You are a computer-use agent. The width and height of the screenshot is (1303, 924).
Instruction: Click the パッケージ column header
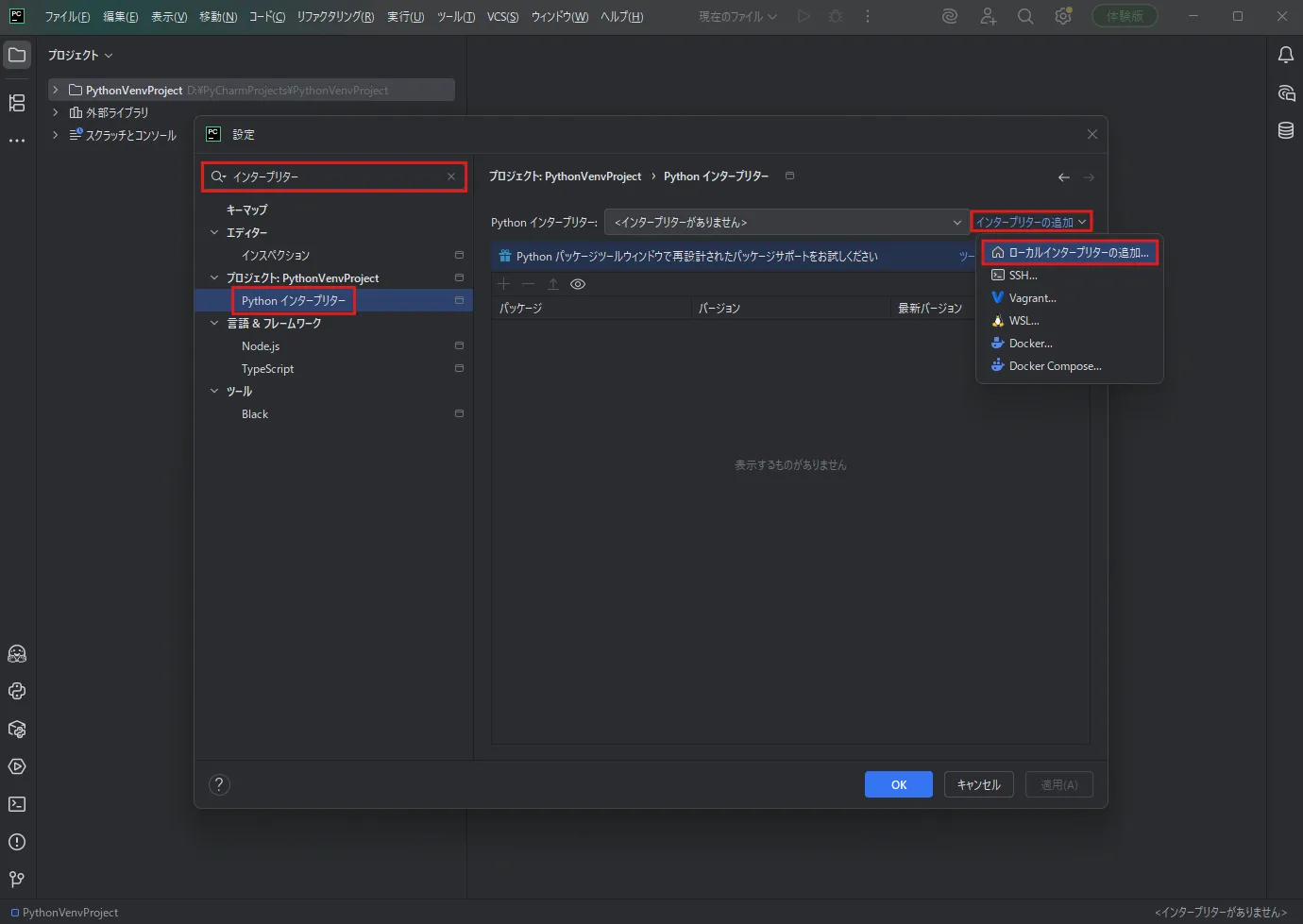pyautogui.click(x=592, y=309)
